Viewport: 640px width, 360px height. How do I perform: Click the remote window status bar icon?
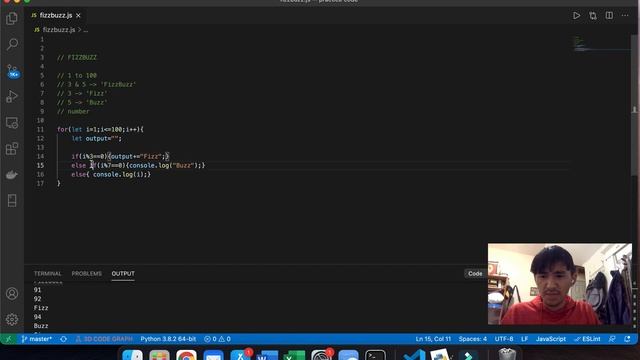8,339
